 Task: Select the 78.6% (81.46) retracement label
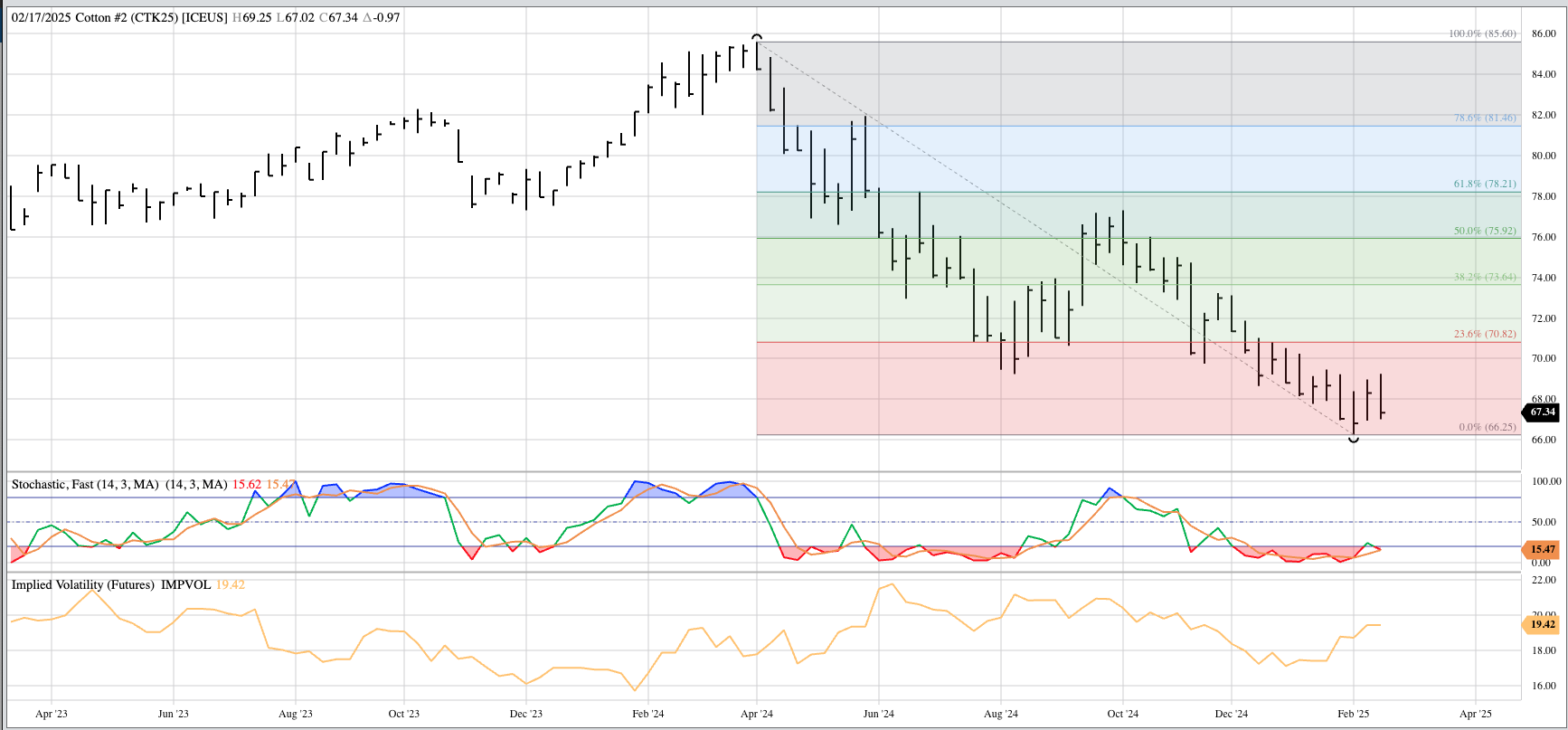tap(1484, 118)
